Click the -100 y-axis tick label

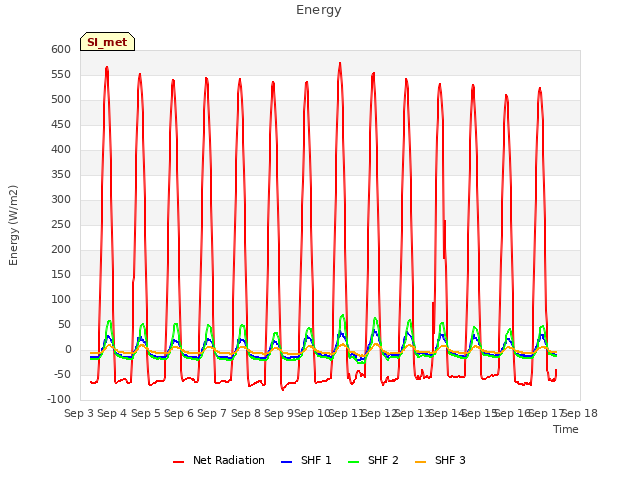click(x=59, y=400)
